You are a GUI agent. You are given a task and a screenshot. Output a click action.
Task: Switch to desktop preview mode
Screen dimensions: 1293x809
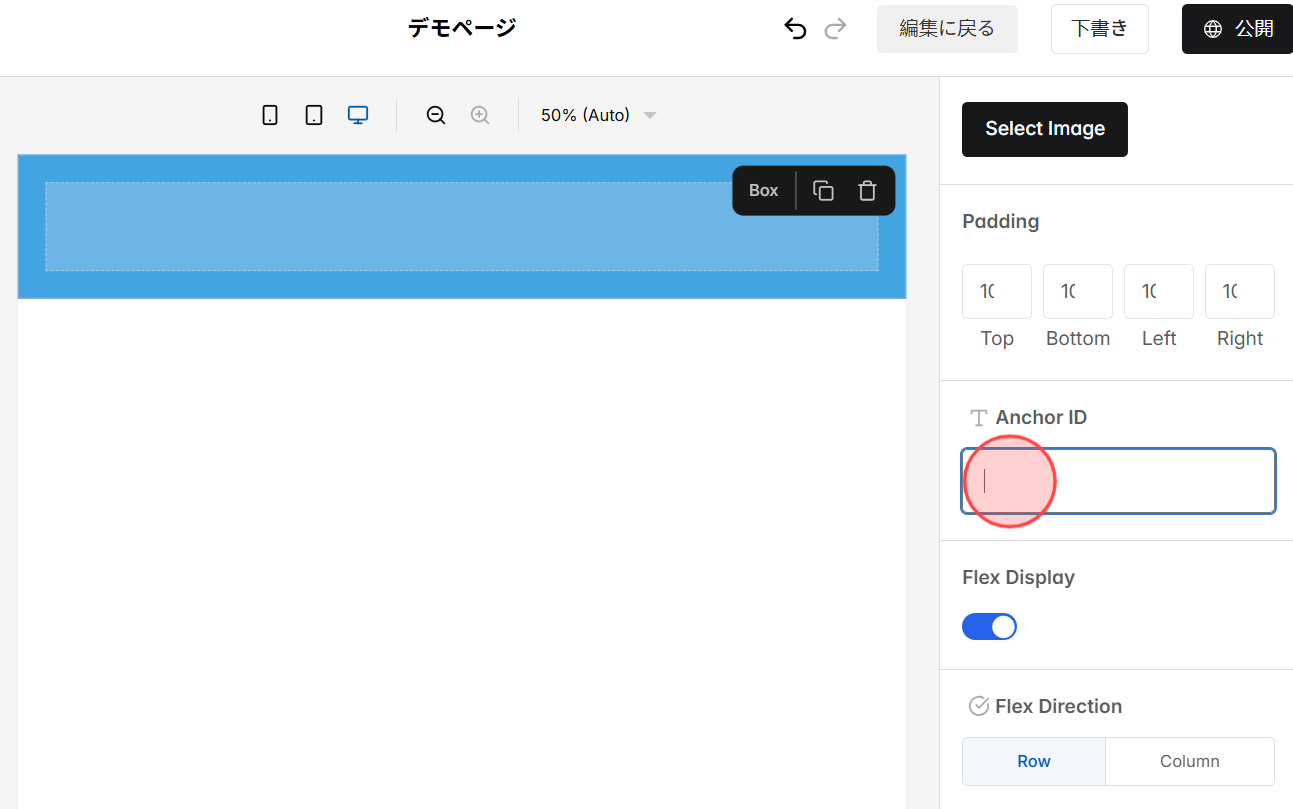pos(357,114)
